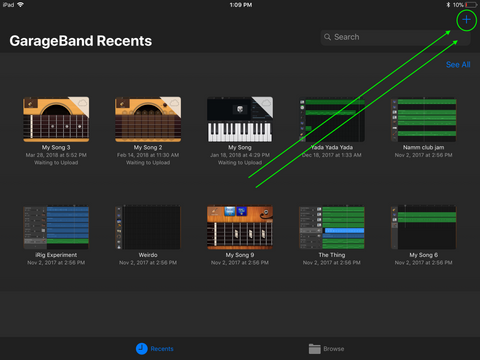Viewport: 480px width, 360px height.
Task: Open the Weirdo project thumbnail
Action: coord(148,227)
